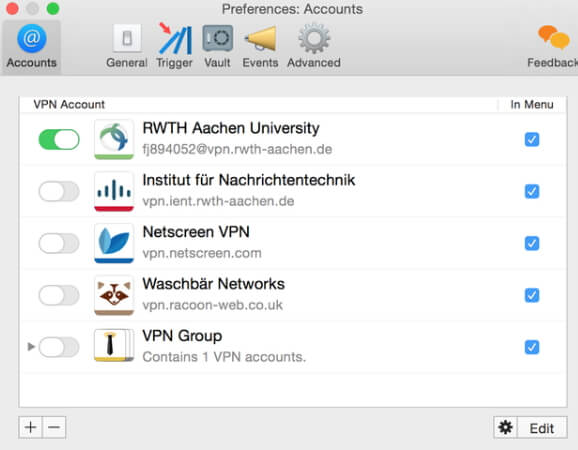The image size is (578, 450).
Task: Turn on Institut für Nachrichtentechnik VPN switch
Action: 59,191
